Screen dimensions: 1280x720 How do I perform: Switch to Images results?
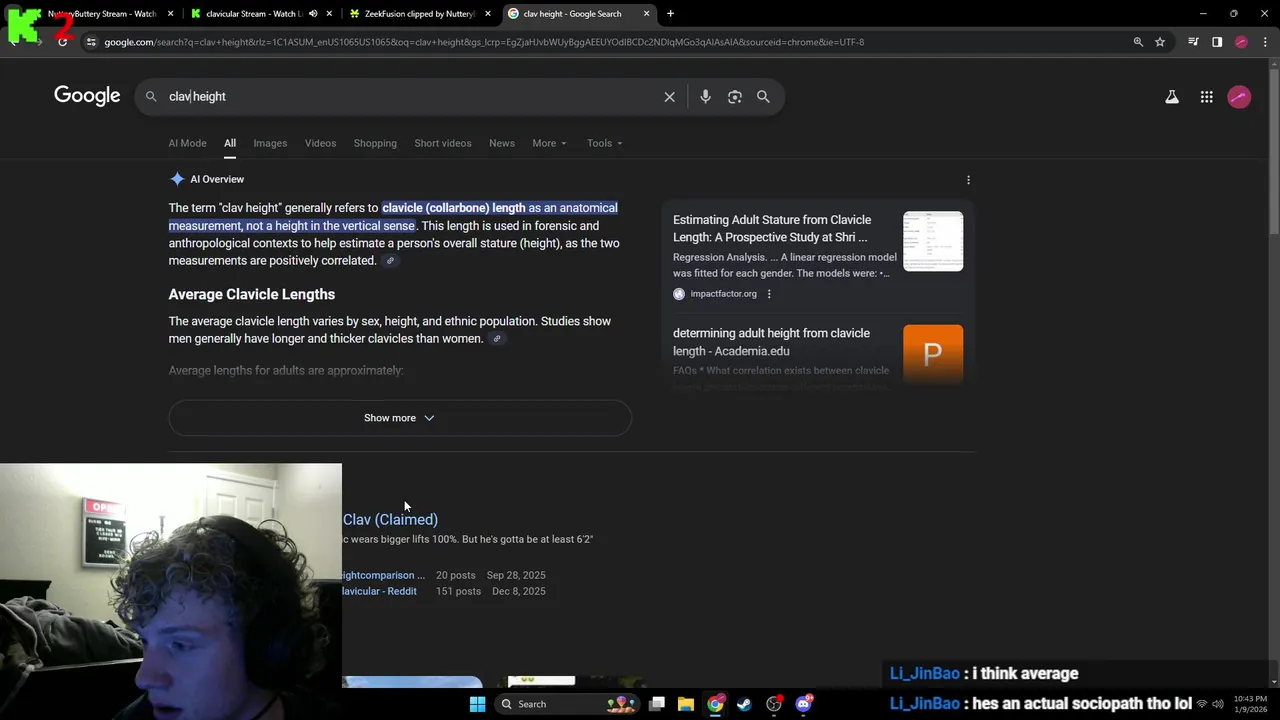(270, 143)
